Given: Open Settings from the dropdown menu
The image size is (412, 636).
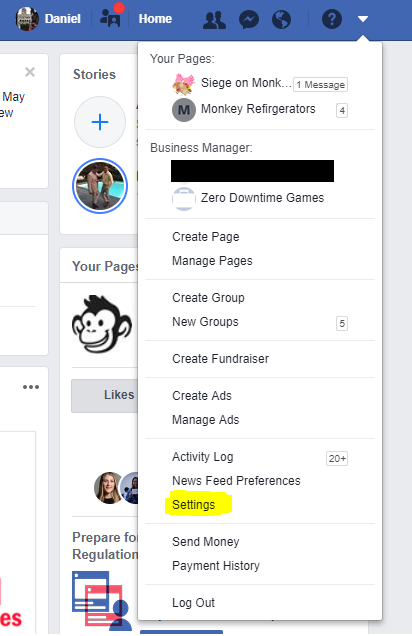Looking at the screenshot, I should (193, 505).
